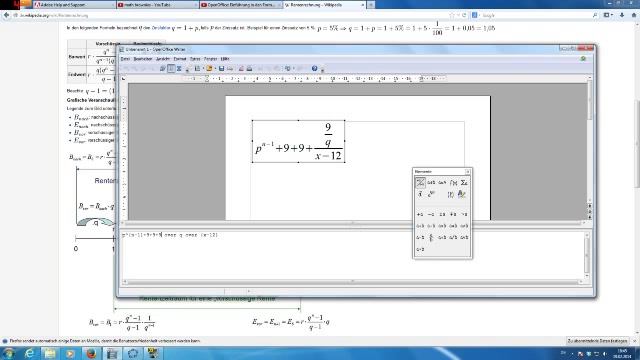Open Internet Explorer from taskbar

[x=29, y=353]
